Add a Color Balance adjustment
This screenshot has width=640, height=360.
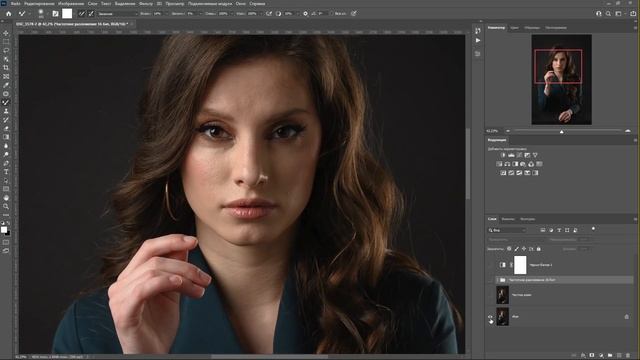(x=507, y=164)
